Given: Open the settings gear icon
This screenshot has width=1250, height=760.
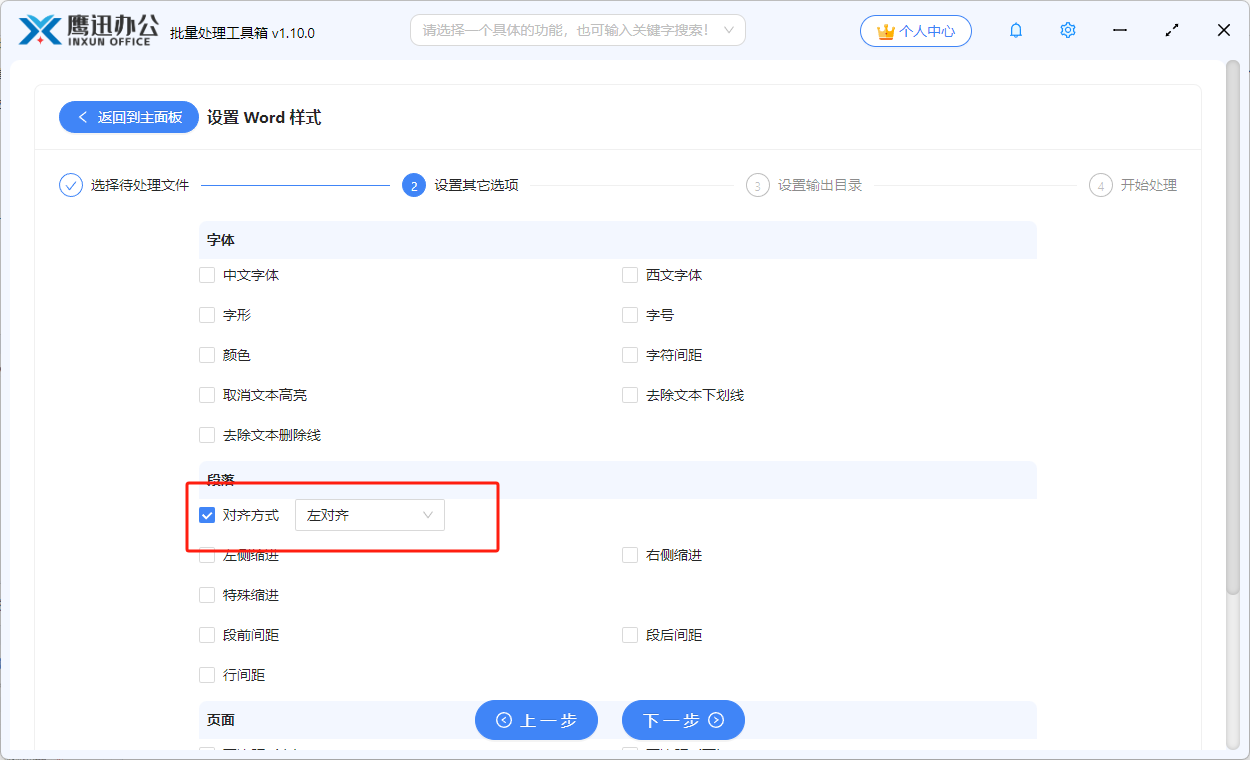Looking at the screenshot, I should (x=1068, y=31).
